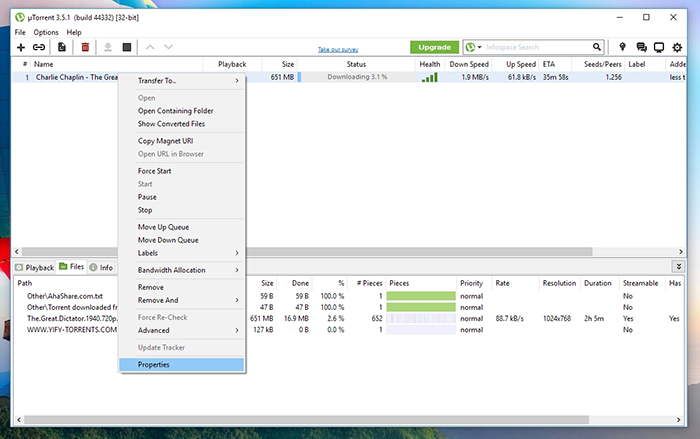700x439 pixels.
Task: Sort by Down Speed column header
Action: pos(468,64)
